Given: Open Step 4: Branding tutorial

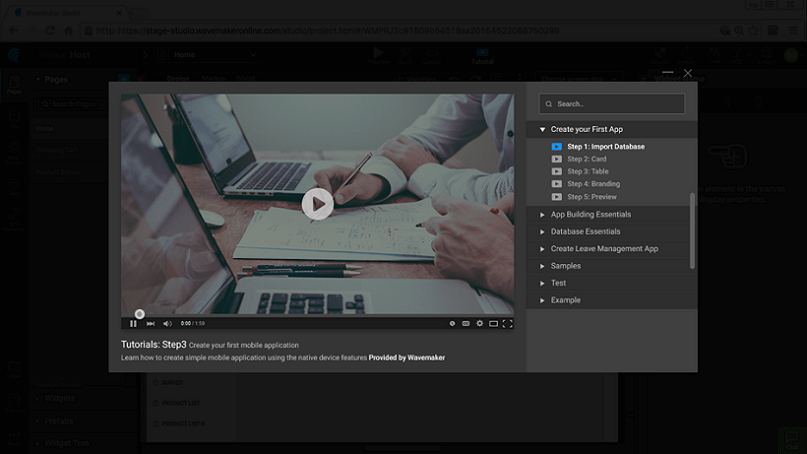Looking at the screenshot, I should click(x=593, y=184).
